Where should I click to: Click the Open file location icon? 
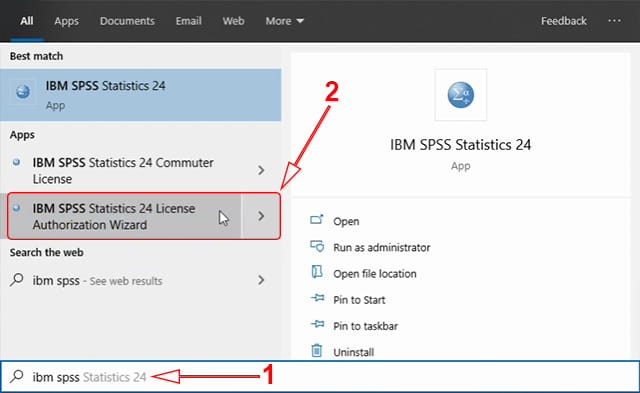317,272
